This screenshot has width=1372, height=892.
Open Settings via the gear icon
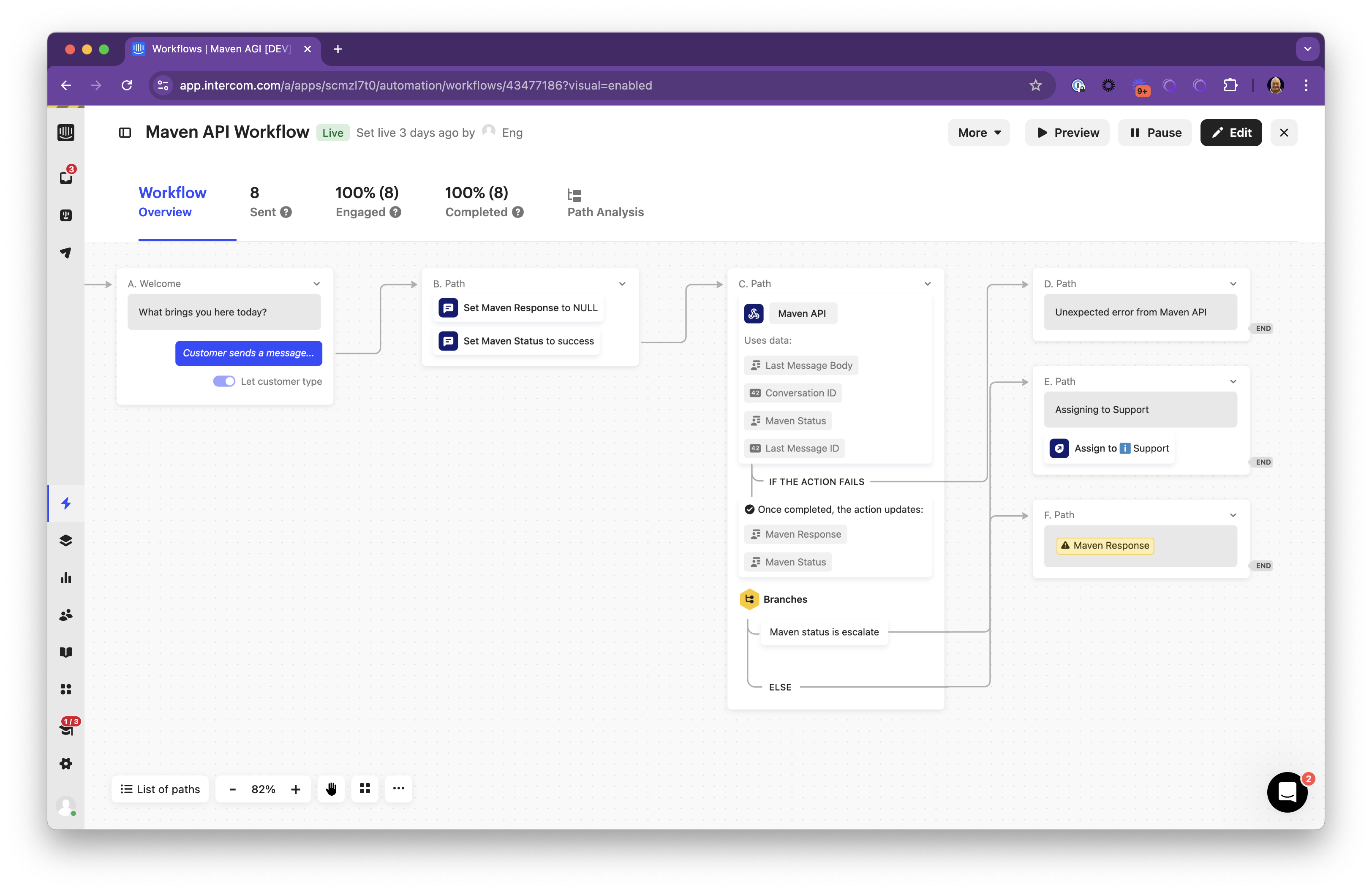pyautogui.click(x=66, y=763)
